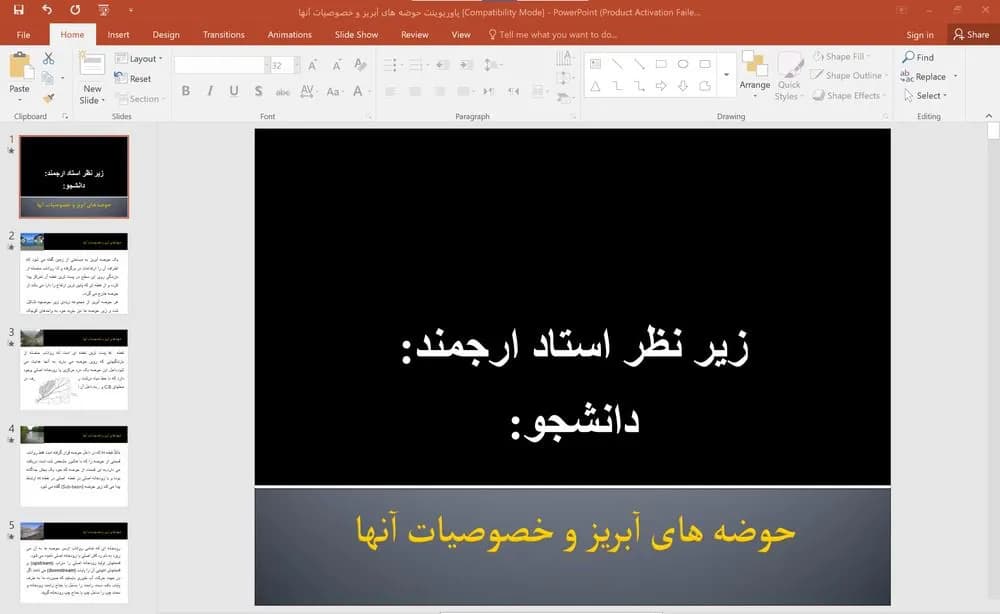Undo the last action
Image resolution: width=1000 pixels, height=614 pixels.
point(47,10)
